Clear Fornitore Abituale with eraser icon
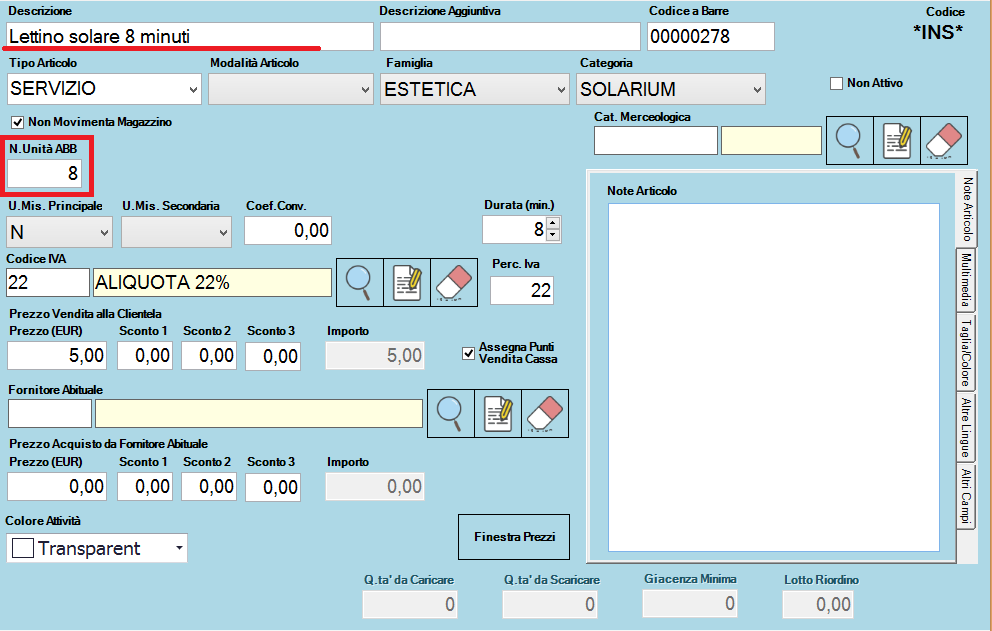This screenshot has width=992, height=631. (x=544, y=413)
